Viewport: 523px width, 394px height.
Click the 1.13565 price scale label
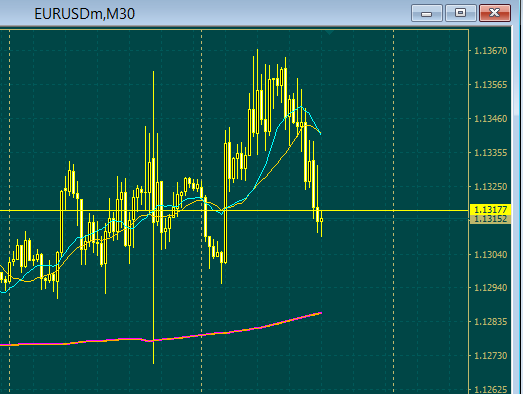[490, 85]
